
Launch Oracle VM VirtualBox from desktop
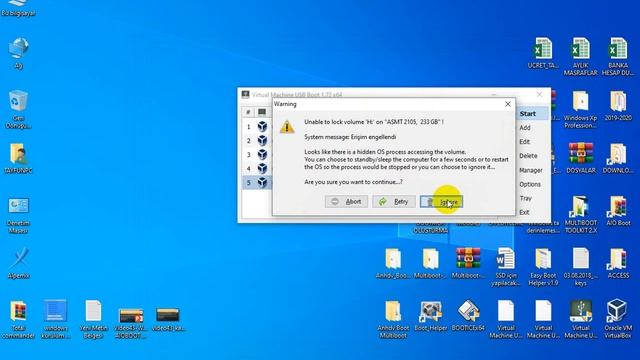click(x=618, y=320)
